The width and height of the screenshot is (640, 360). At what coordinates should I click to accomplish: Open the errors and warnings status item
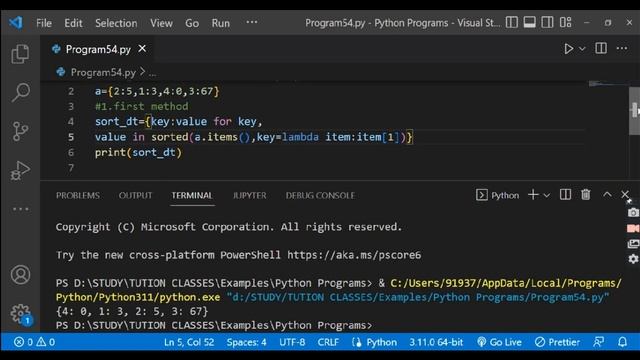[34, 342]
